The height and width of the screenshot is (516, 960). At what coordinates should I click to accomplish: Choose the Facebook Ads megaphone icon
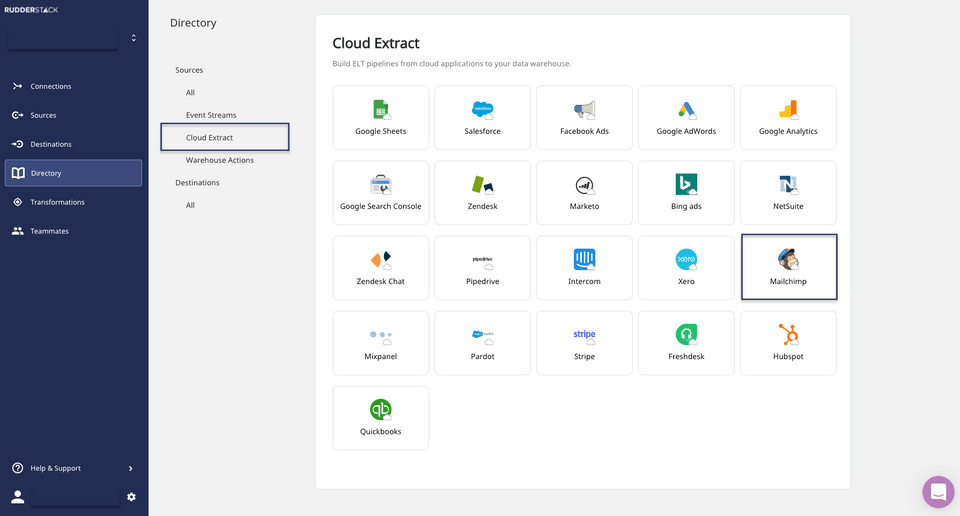(584, 110)
